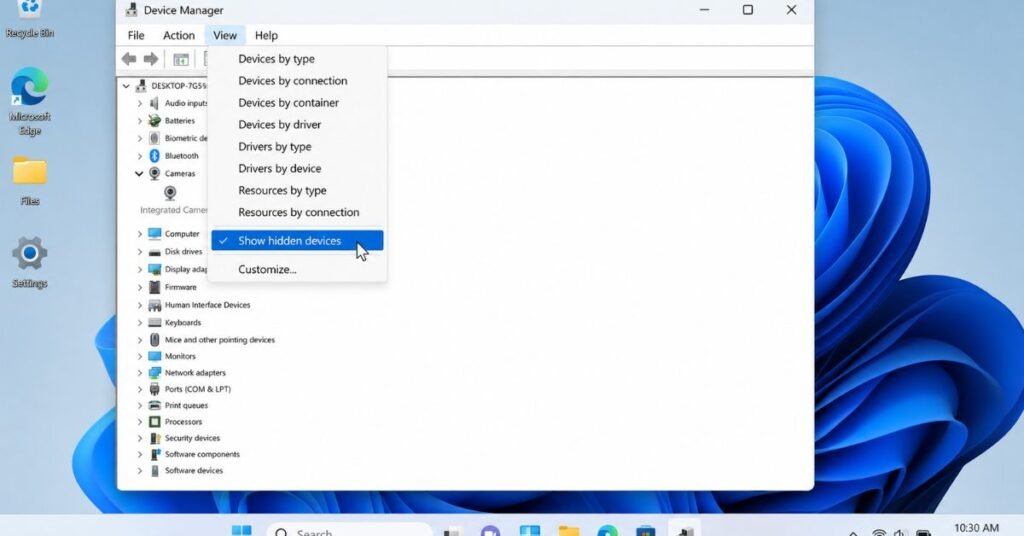Image resolution: width=1024 pixels, height=536 pixels.
Task: Expand the Print queues category
Action: (x=139, y=405)
